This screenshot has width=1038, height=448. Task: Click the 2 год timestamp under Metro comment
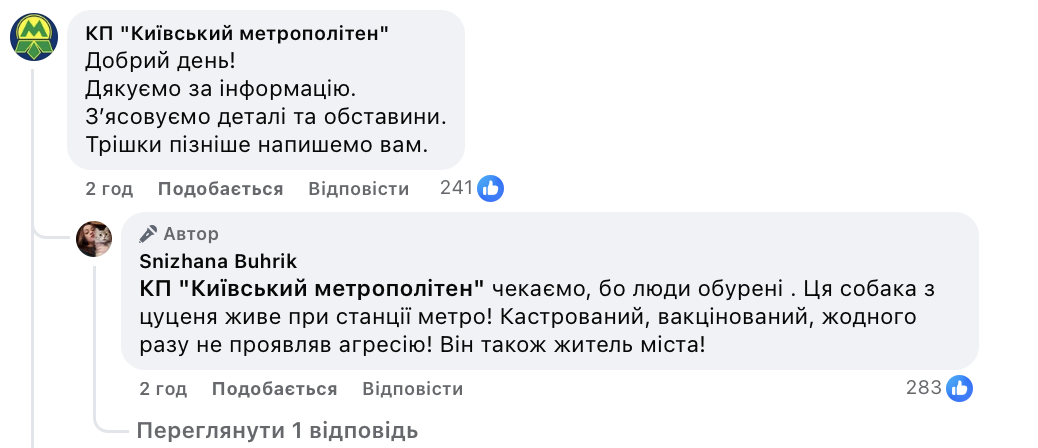point(109,189)
